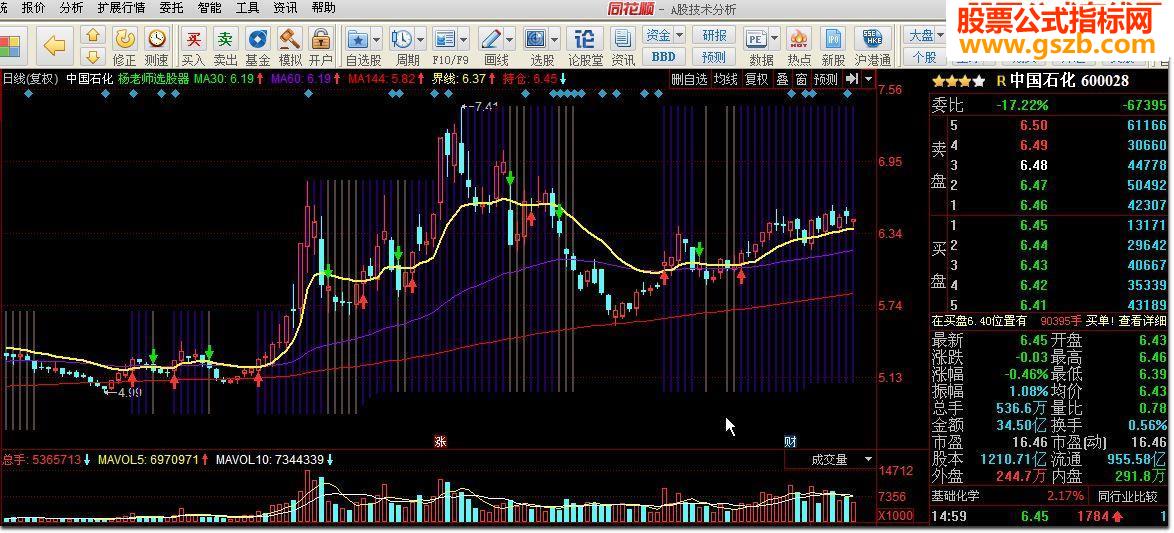The image size is (1174, 533).
Task: Expand the 自选股 dropdown arrow
Action: [376, 38]
